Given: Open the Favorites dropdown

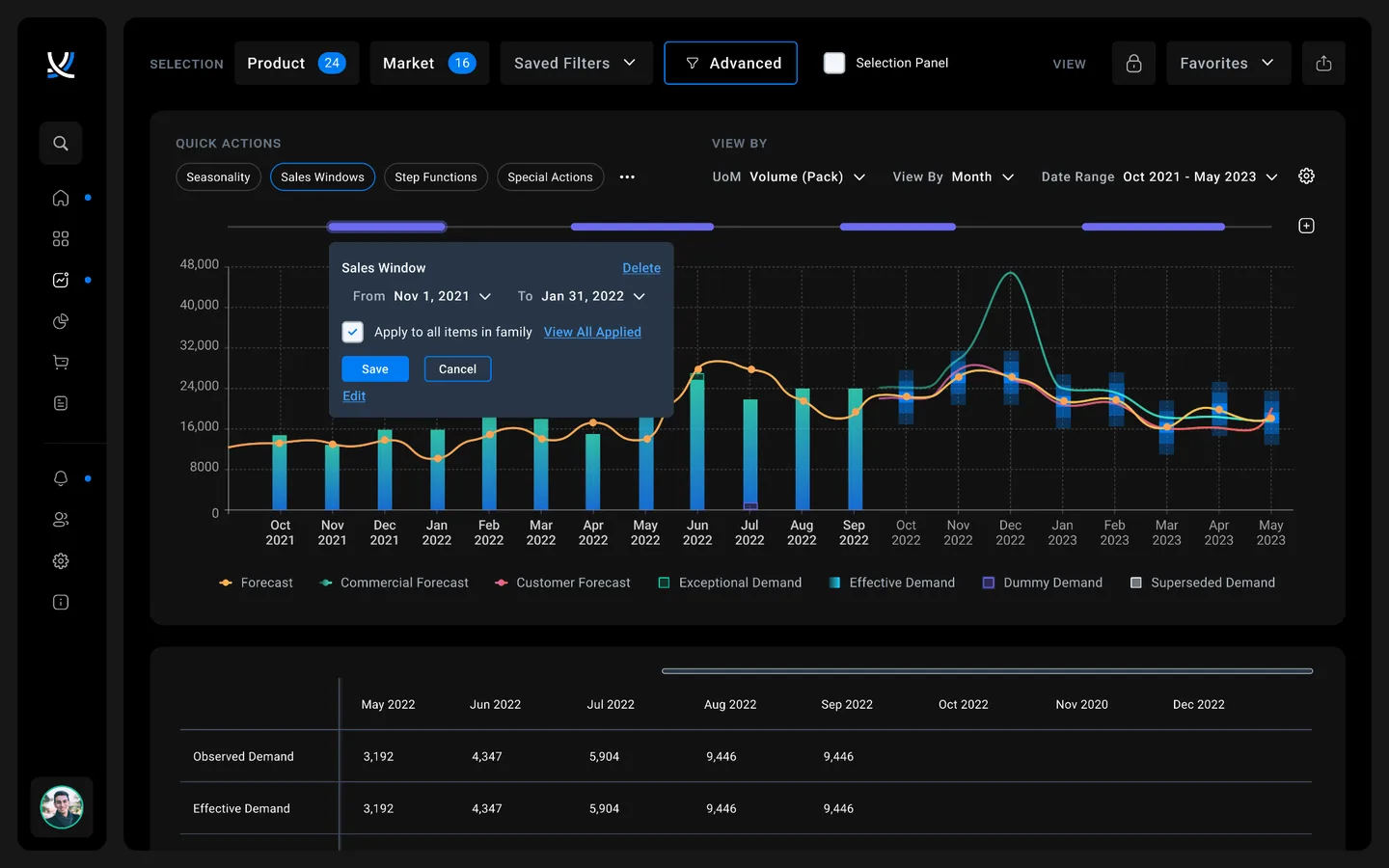Looking at the screenshot, I should coord(1228,63).
